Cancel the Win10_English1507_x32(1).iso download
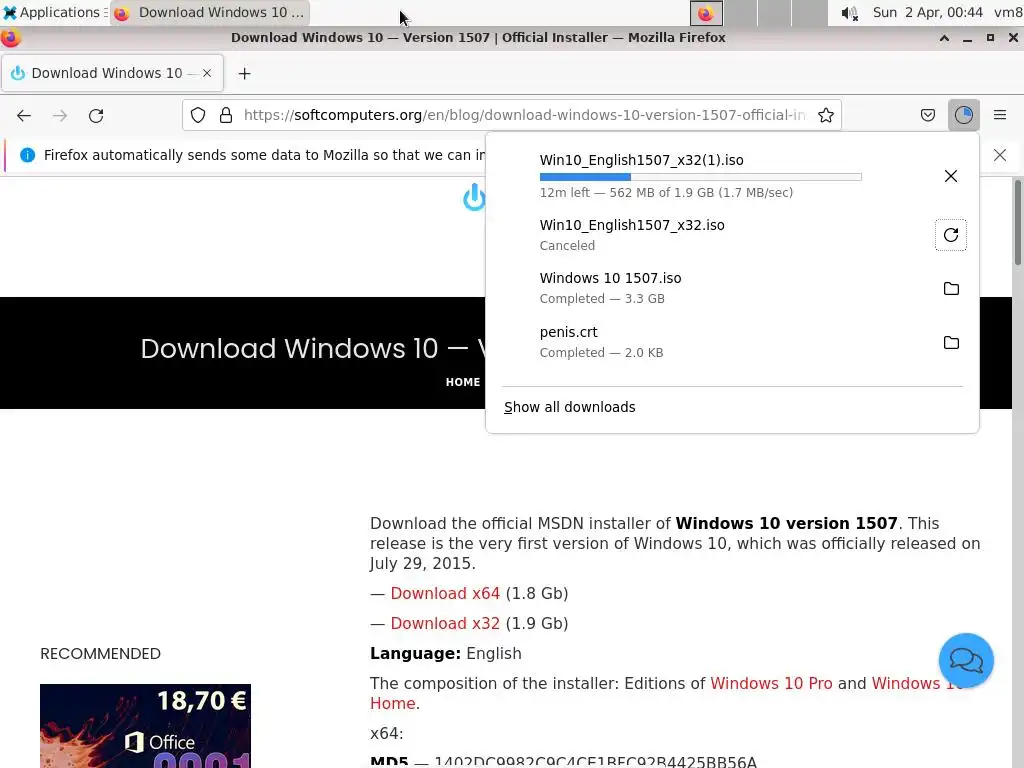1024x768 pixels. click(951, 176)
